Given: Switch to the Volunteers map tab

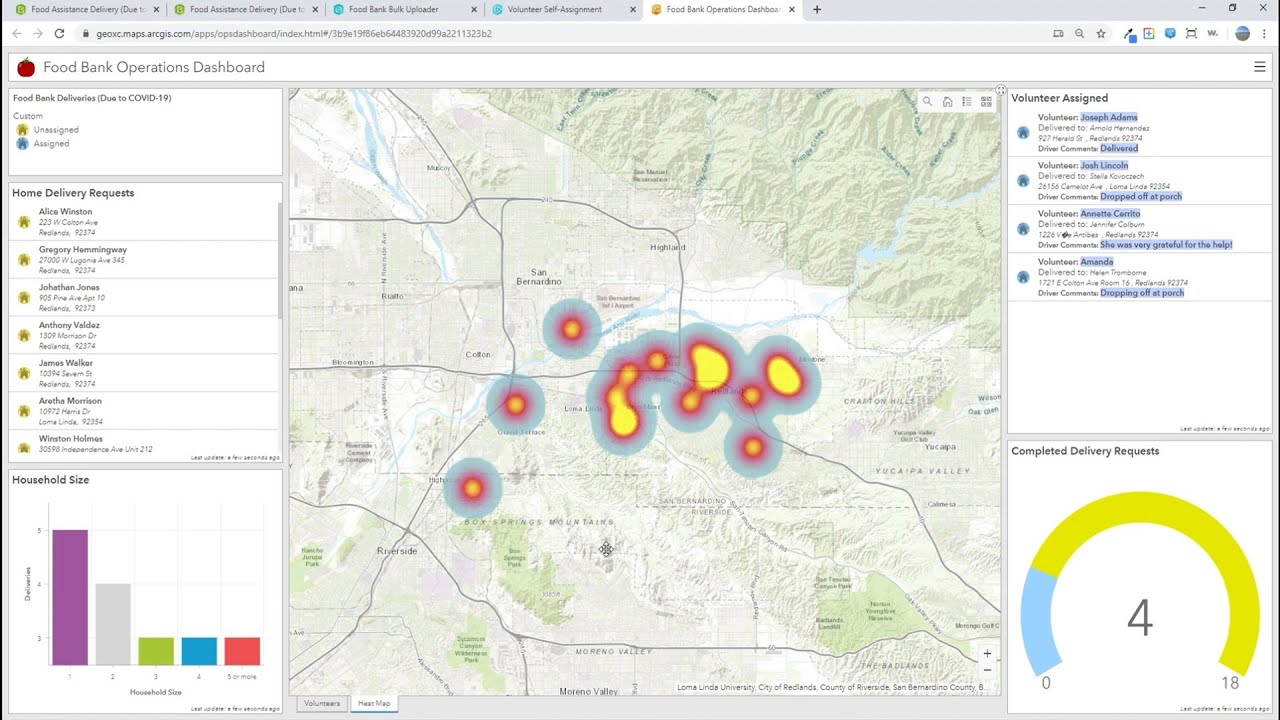Looking at the screenshot, I should tap(322, 703).
